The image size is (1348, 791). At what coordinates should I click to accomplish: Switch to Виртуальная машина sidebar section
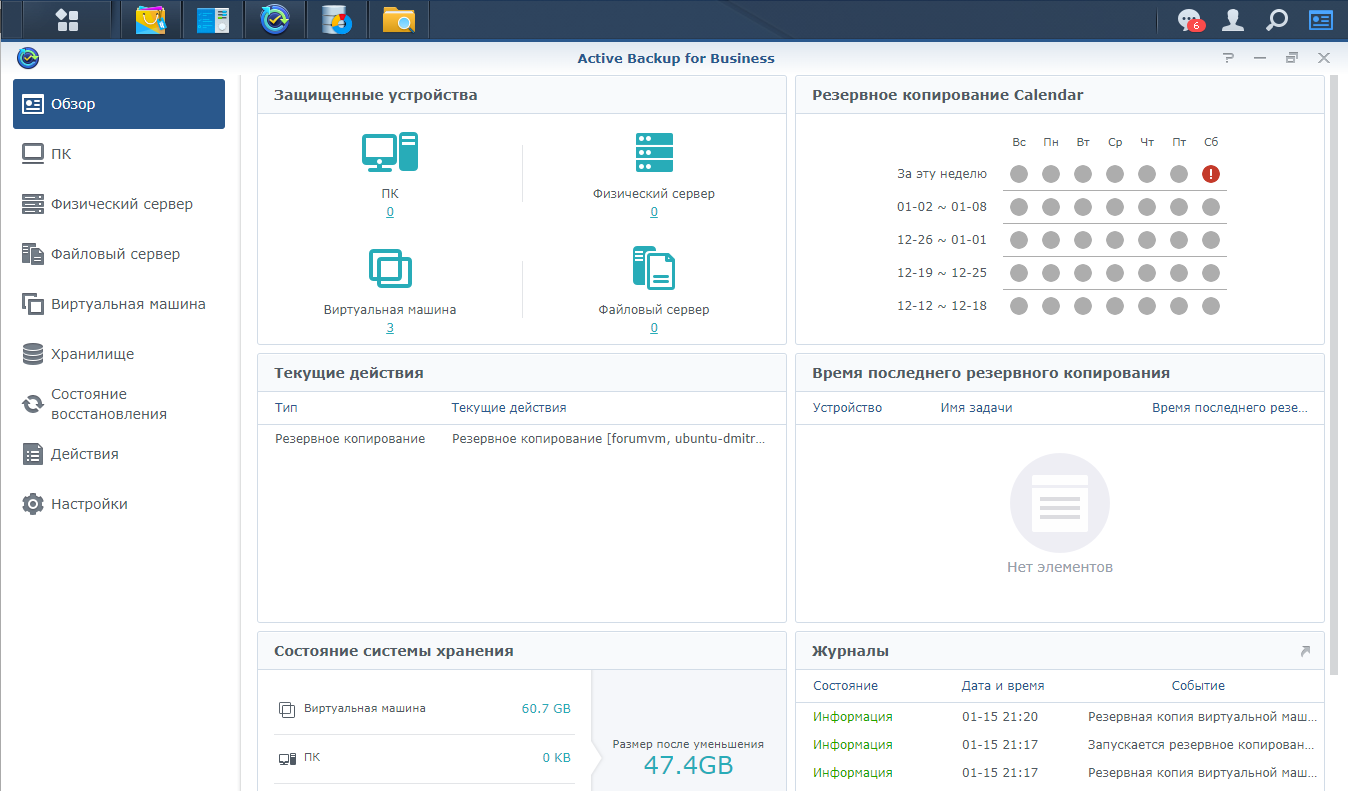pos(119,304)
